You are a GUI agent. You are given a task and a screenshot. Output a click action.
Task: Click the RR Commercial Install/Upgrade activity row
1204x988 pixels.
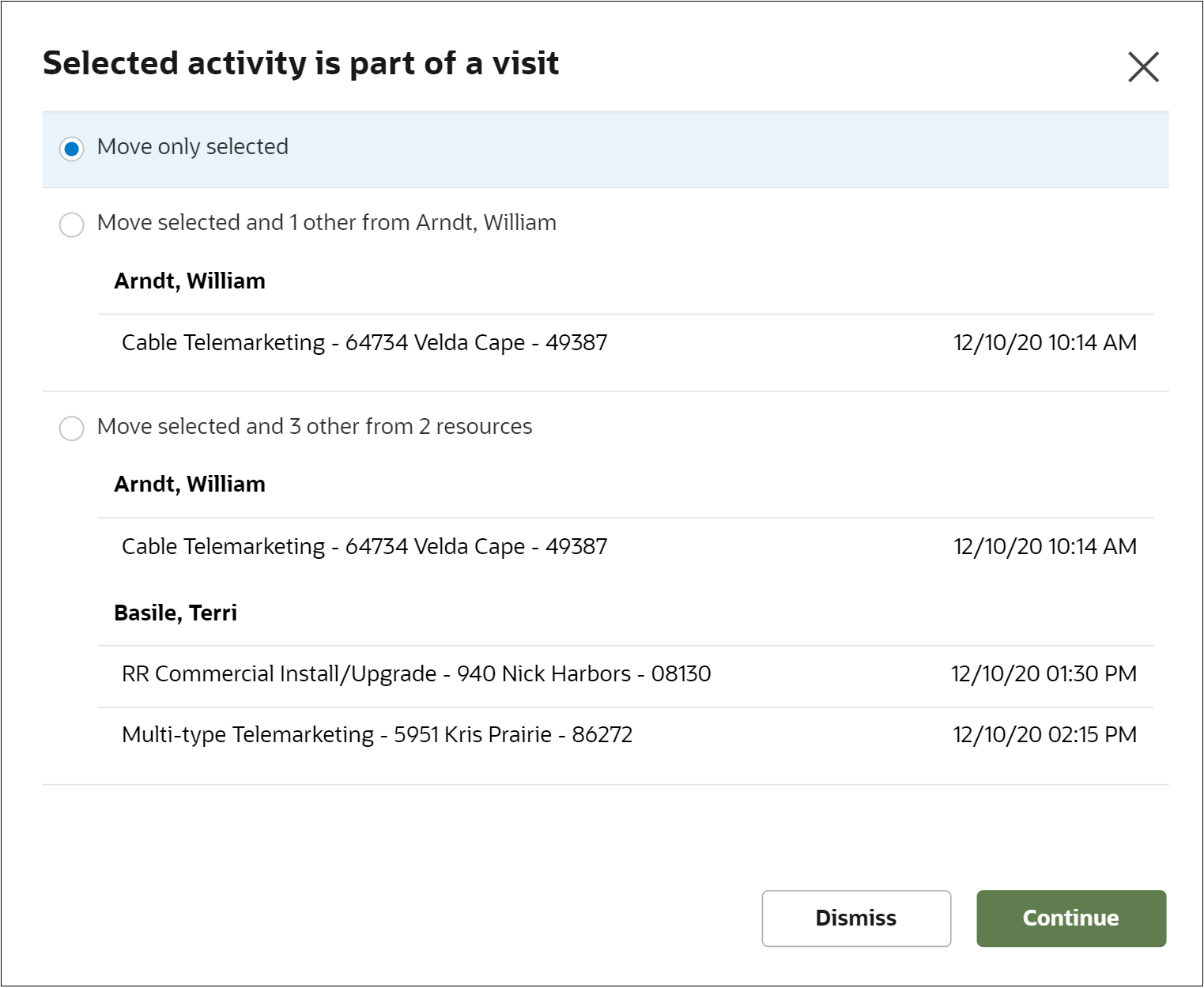pos(416,674)
